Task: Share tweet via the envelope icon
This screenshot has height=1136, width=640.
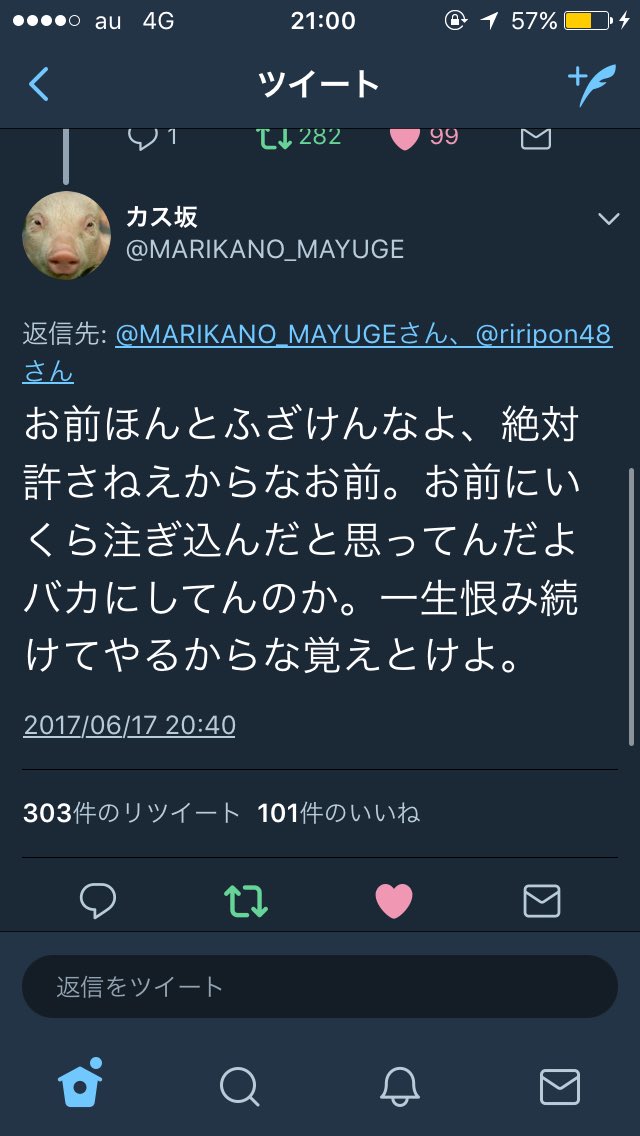Action: pyautogui.click(x=542, y=901)
